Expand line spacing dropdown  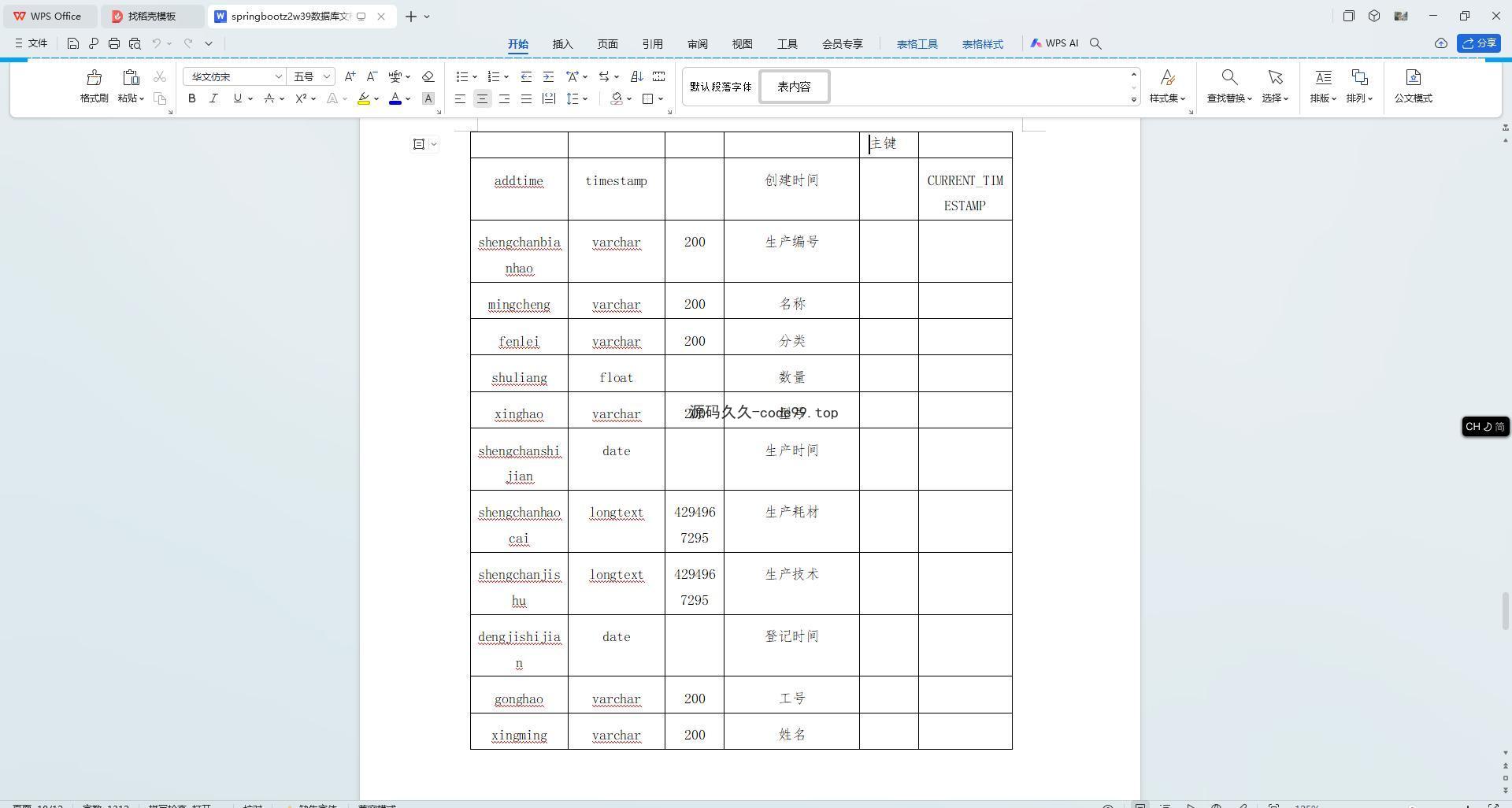(x=585, y=98)
